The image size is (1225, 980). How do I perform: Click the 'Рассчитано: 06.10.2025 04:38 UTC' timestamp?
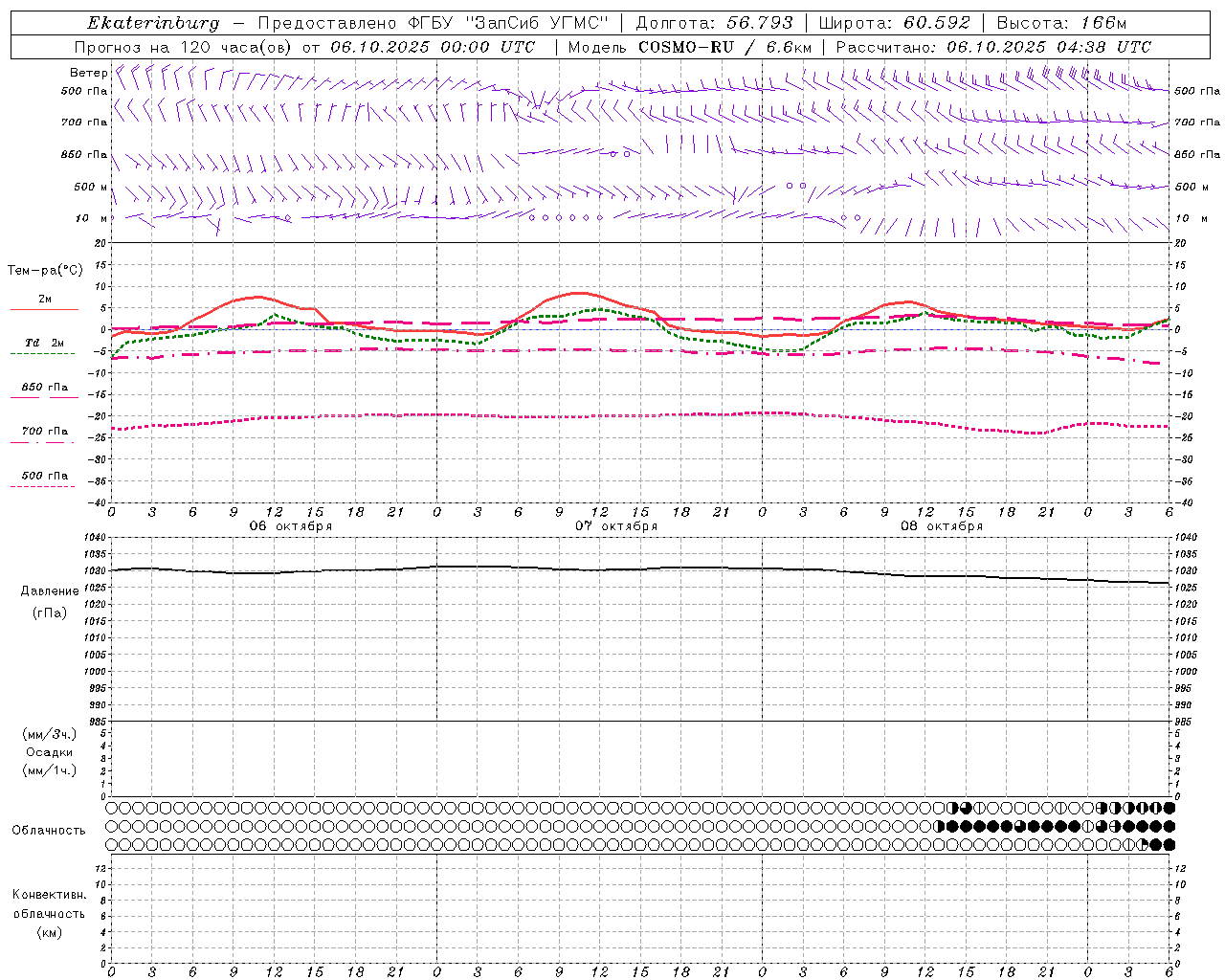(993, 47)
